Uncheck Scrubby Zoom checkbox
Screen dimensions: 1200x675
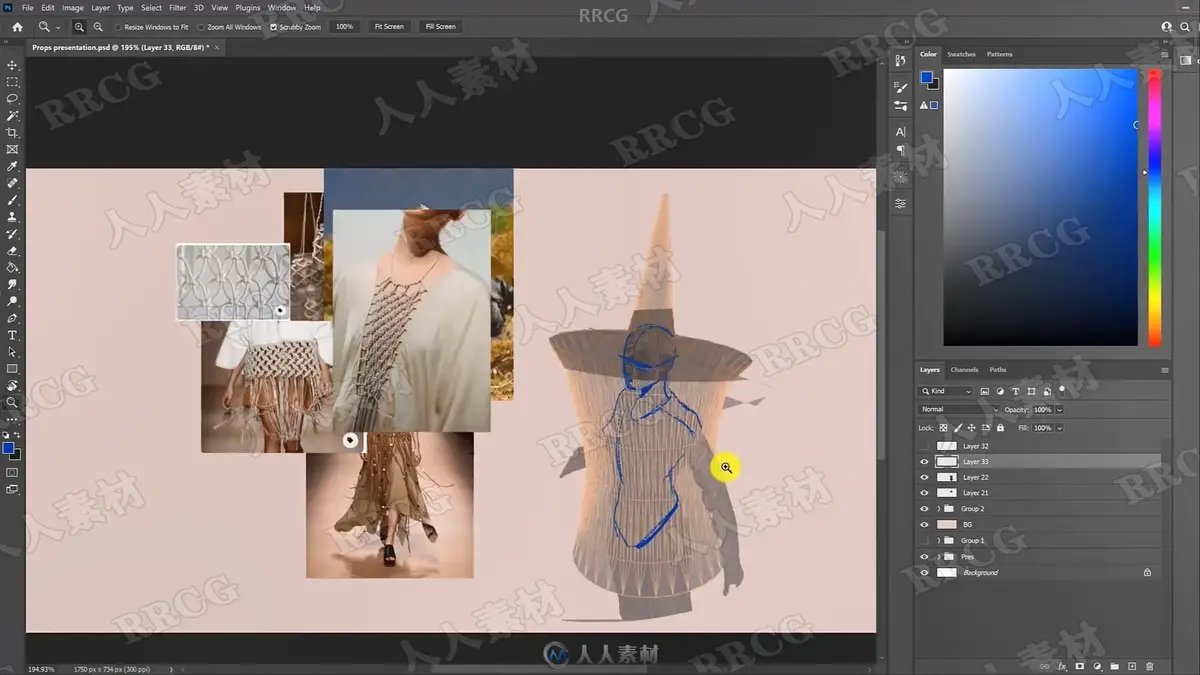click(x=274, y=27)
